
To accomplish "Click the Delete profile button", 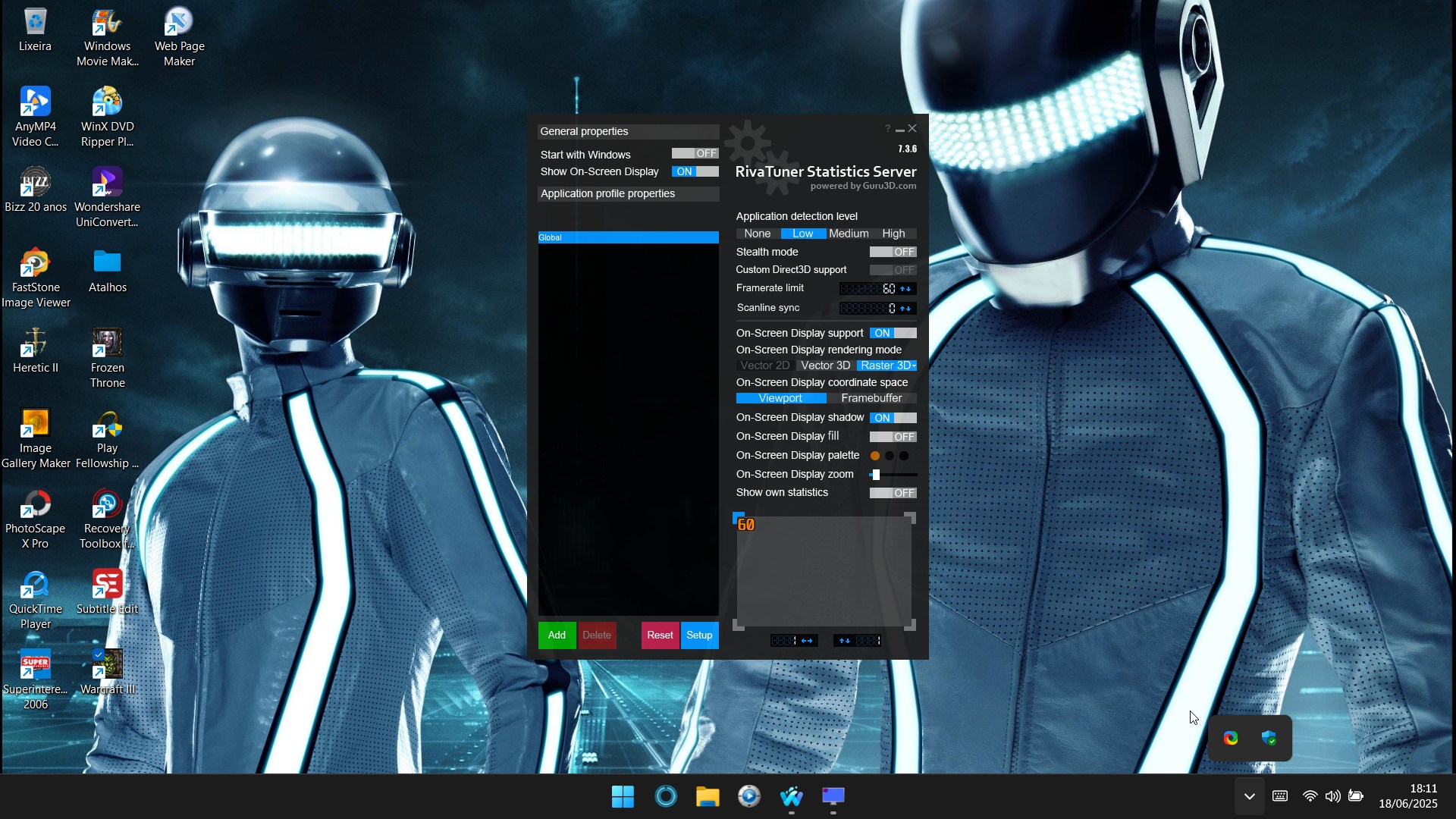I will pyautogui.click(x=597, y=635).
